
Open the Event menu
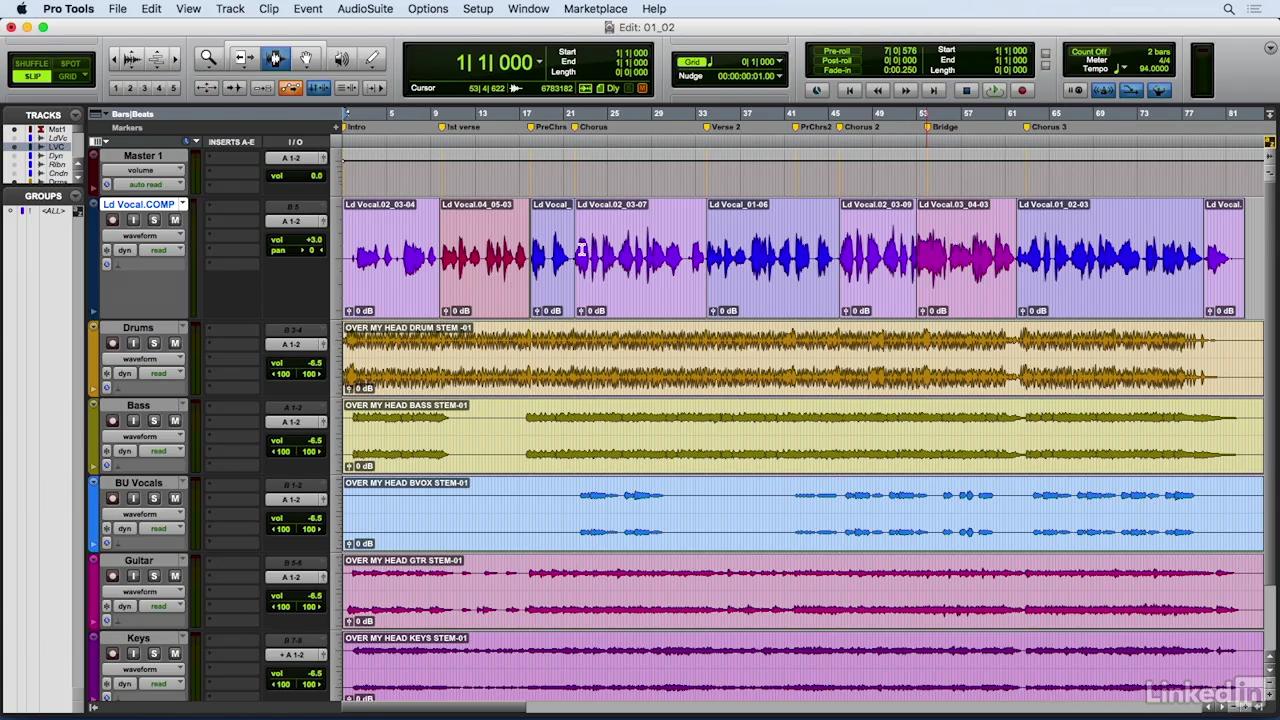(x=308, y=9)
